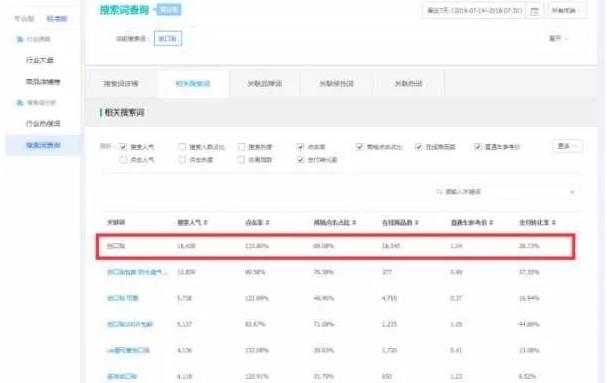Screen dimensions: 607x383
Task: Check the 交易指数 metric checkbox
Action: 241,160
